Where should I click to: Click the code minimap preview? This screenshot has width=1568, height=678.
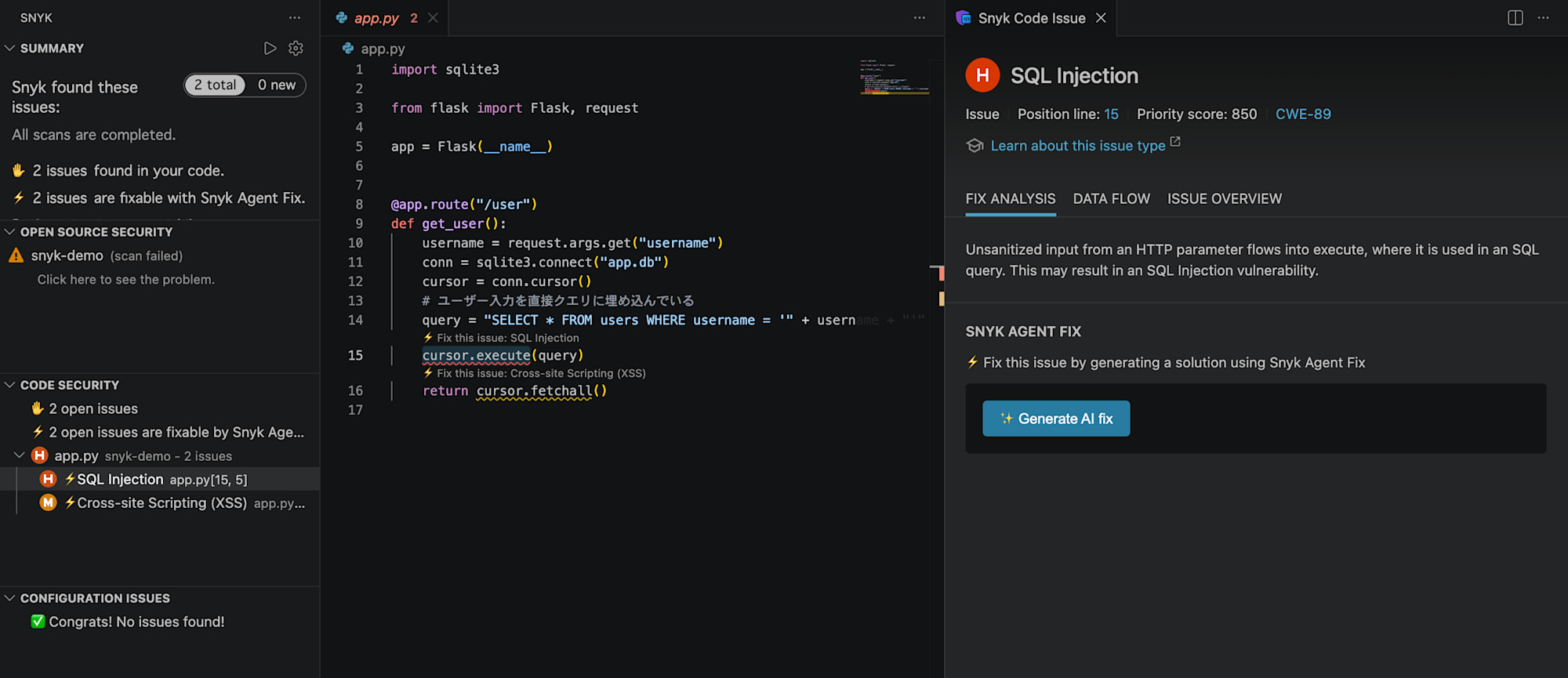point(894,77)
